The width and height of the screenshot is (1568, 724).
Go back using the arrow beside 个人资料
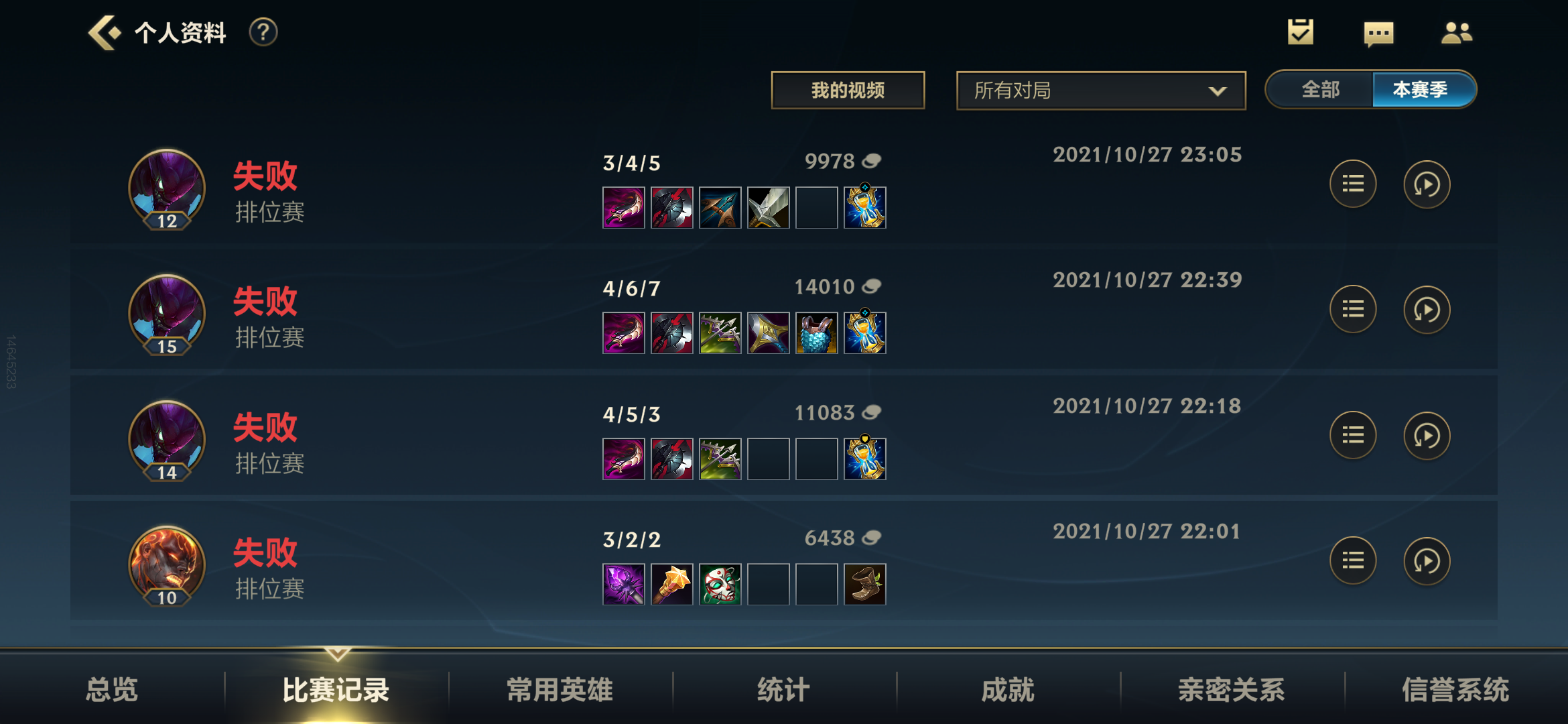104,32
